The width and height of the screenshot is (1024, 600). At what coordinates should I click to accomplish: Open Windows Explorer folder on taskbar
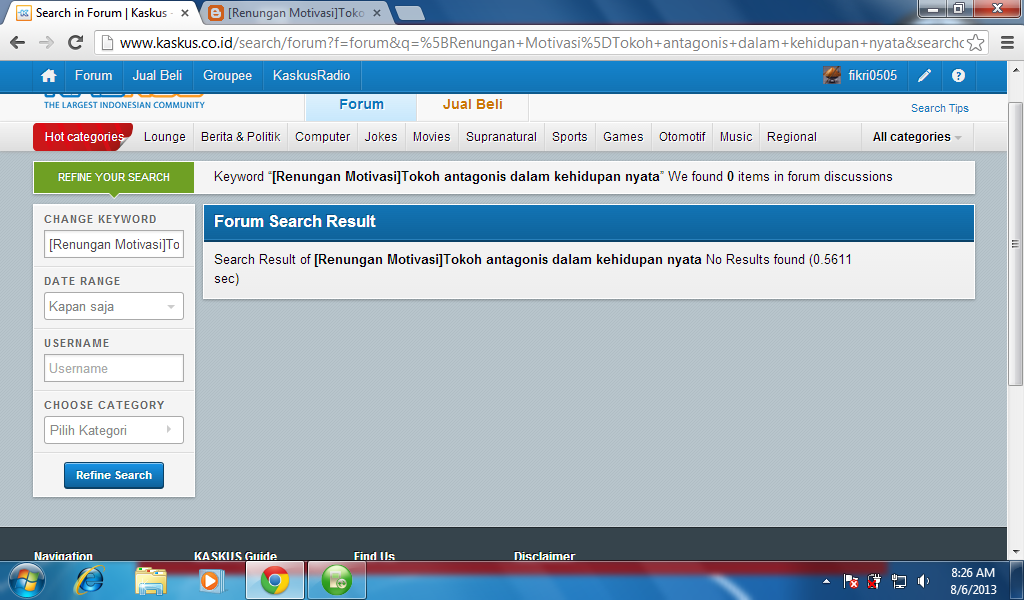(151, 580)
